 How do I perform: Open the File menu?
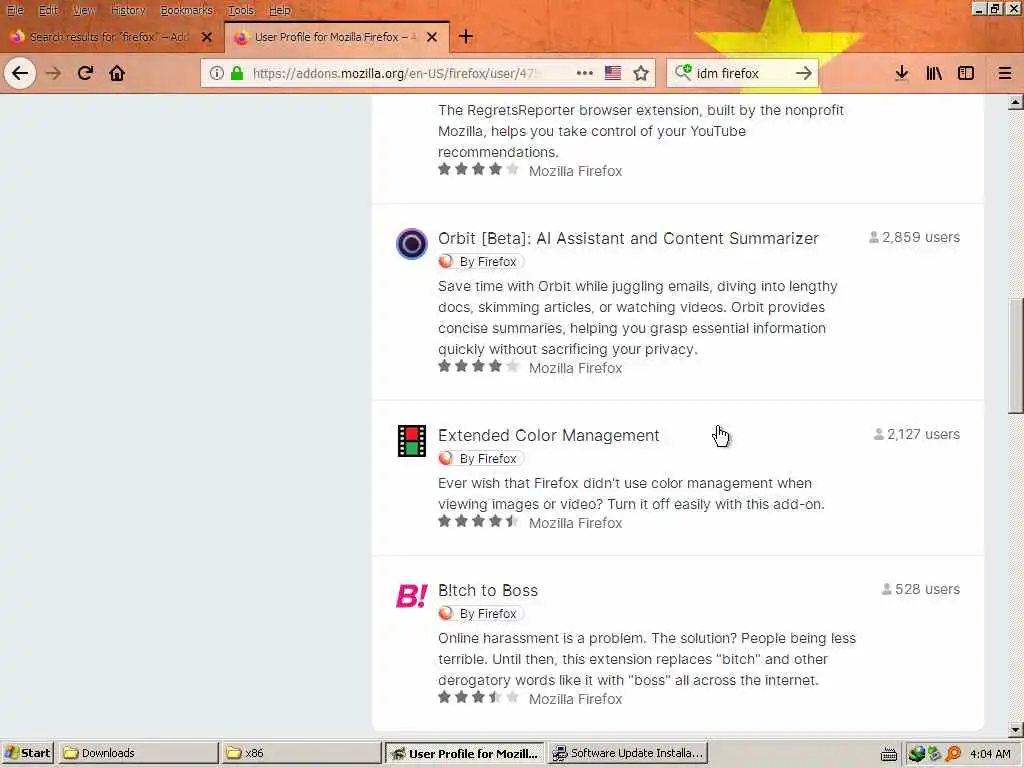coord(15,10)
